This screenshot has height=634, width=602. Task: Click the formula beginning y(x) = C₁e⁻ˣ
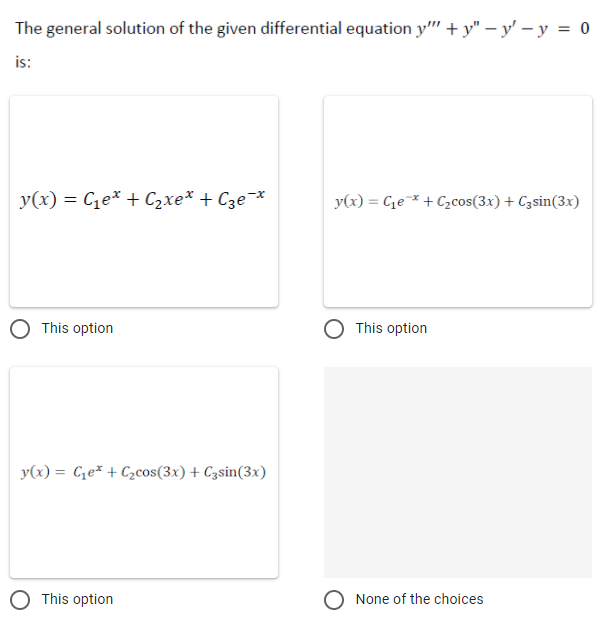coord(457,201)
